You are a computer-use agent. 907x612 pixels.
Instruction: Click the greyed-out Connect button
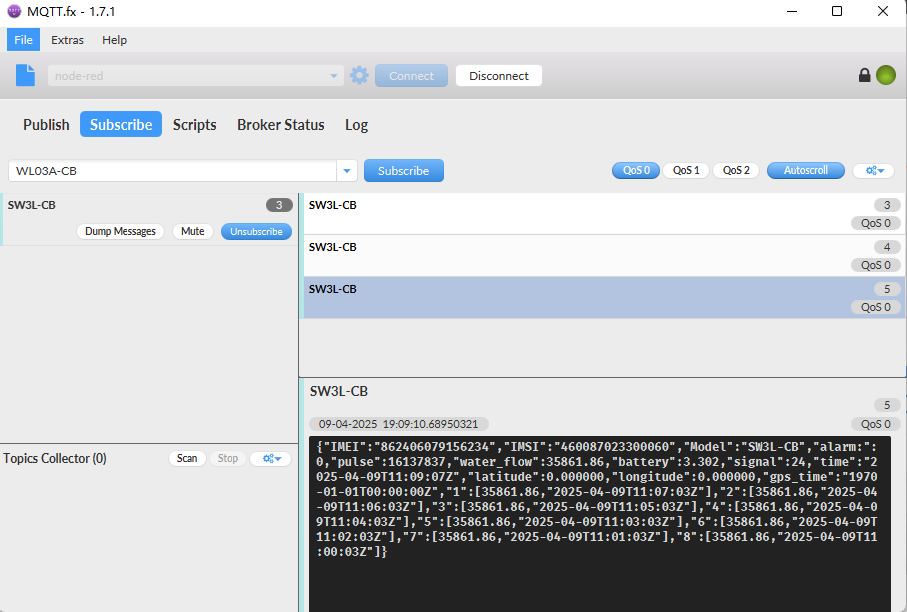click(411, 76)
